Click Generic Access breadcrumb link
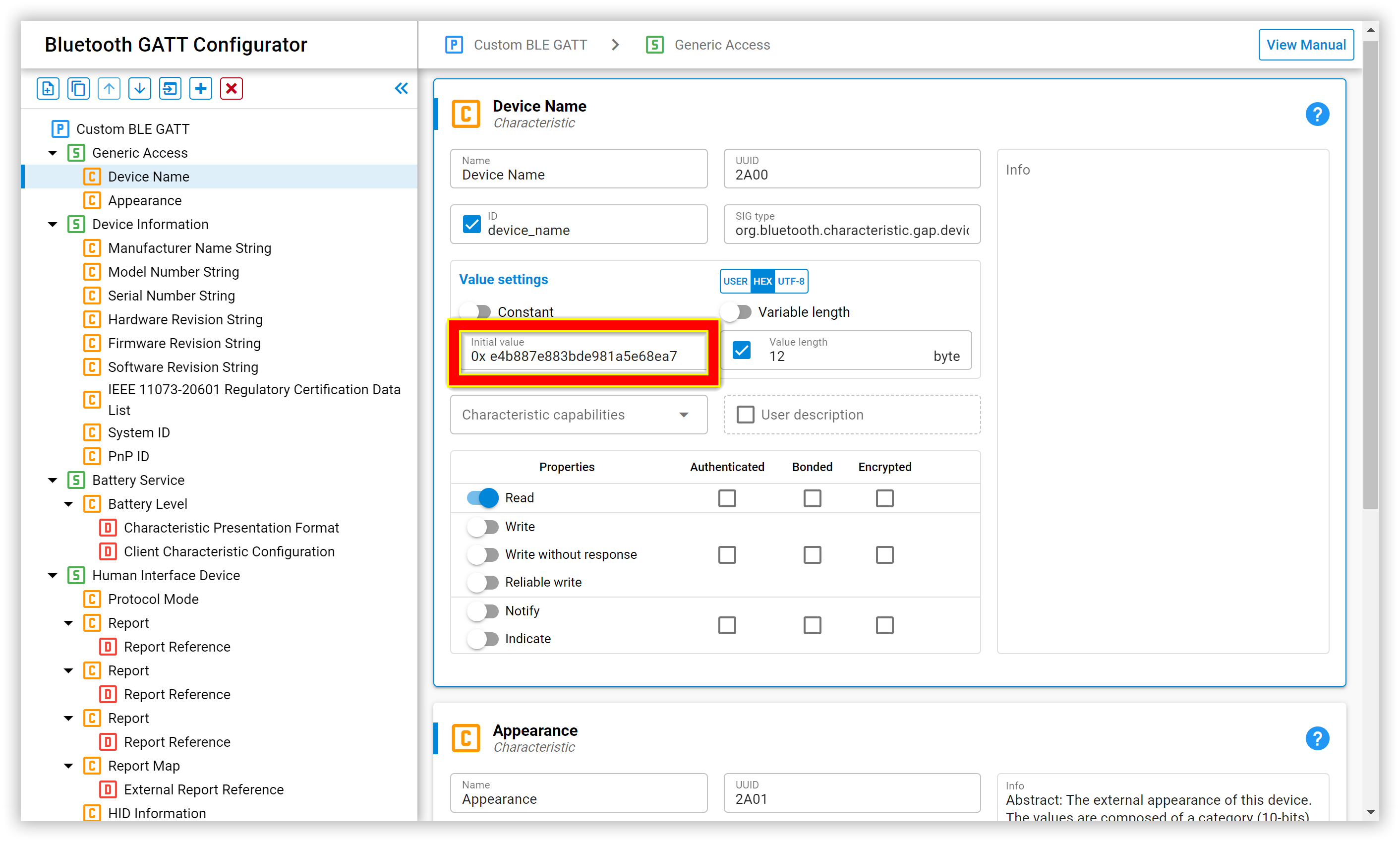The width and height of the screenshot is (1400, 842). (721, 45)
